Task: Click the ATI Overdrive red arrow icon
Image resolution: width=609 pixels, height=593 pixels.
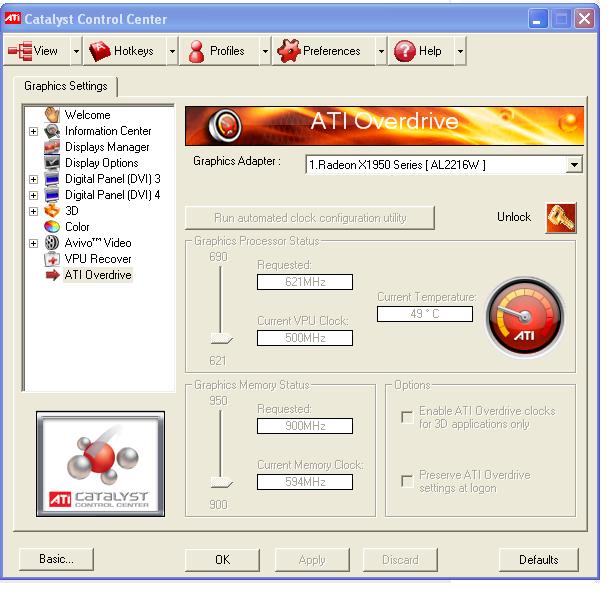Action: point(52,275)
